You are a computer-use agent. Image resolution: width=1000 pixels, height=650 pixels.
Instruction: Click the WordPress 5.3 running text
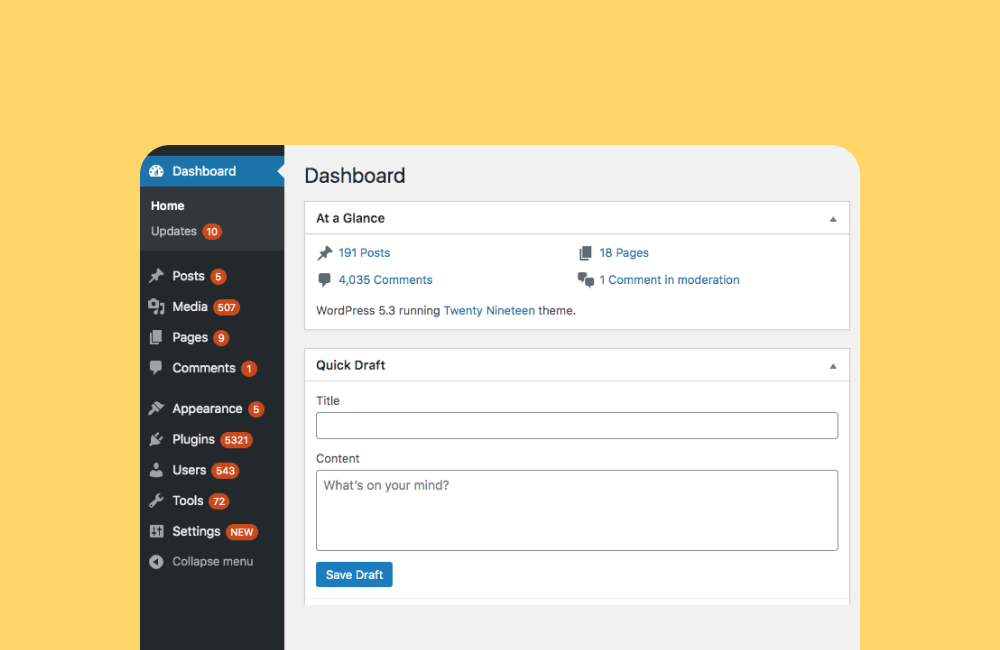[378, 311]
